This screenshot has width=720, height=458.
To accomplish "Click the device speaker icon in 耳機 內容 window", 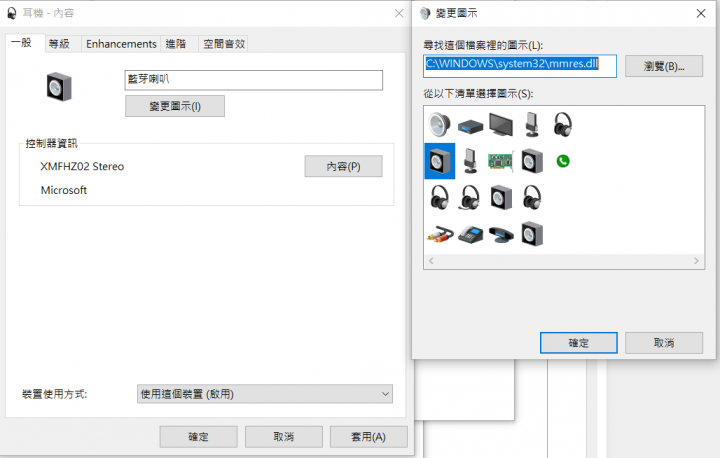I will coord(59,87).
